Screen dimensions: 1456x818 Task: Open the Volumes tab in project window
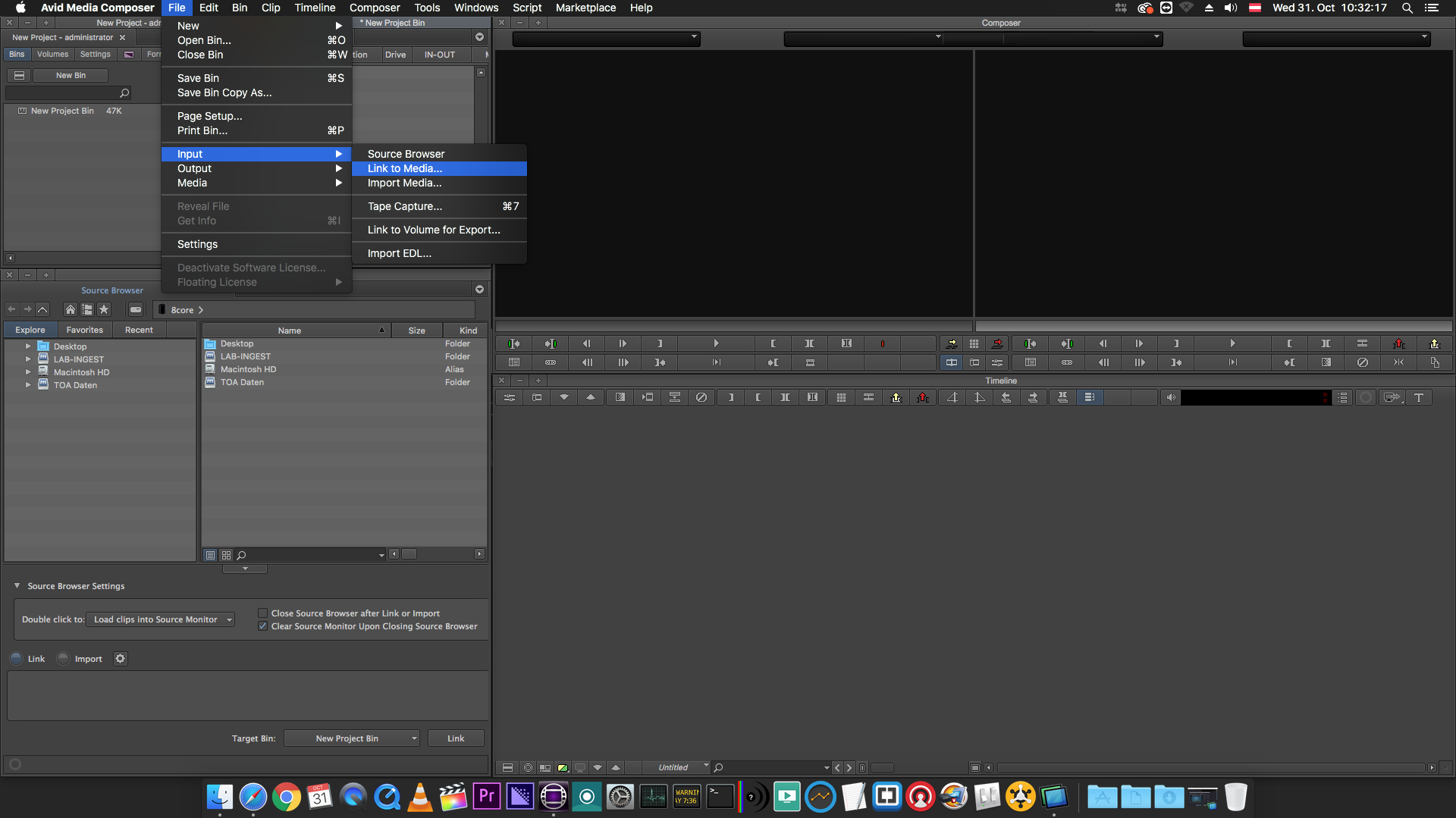[x=52, y=55]
